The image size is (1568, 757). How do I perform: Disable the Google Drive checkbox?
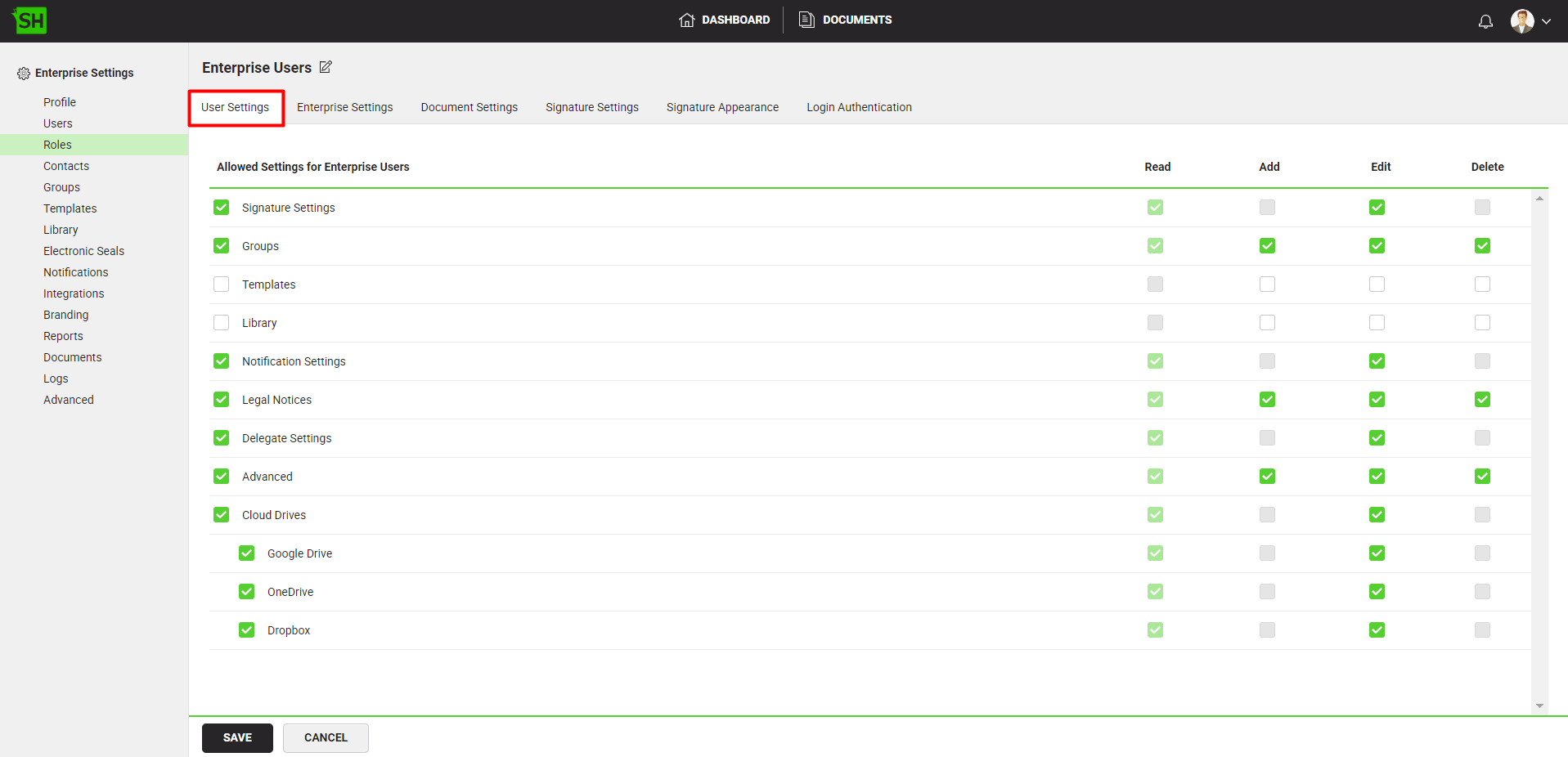(247, 553)
